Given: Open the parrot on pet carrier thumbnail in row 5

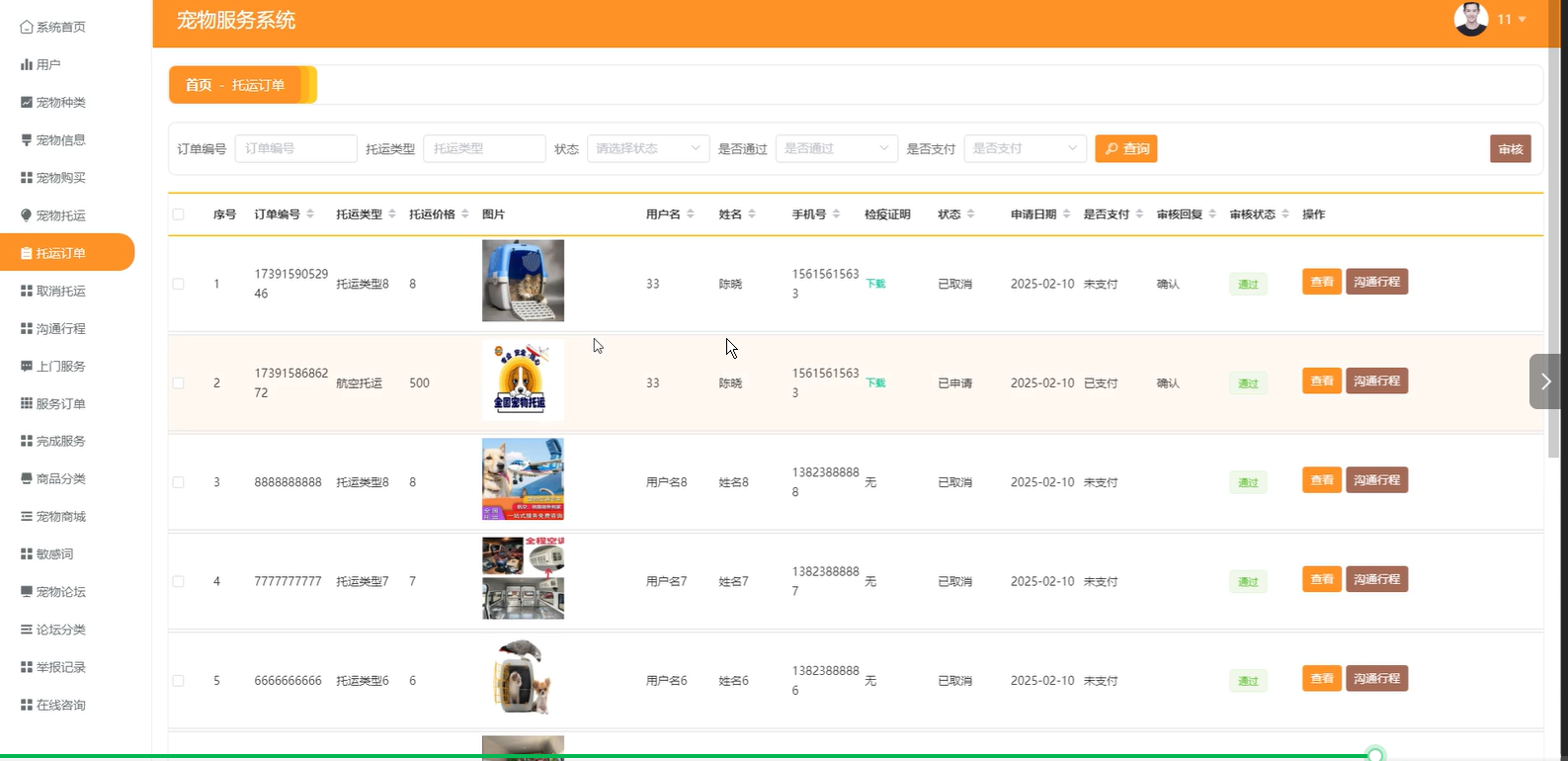Looking at the screenshot, I should pos(523,678).
